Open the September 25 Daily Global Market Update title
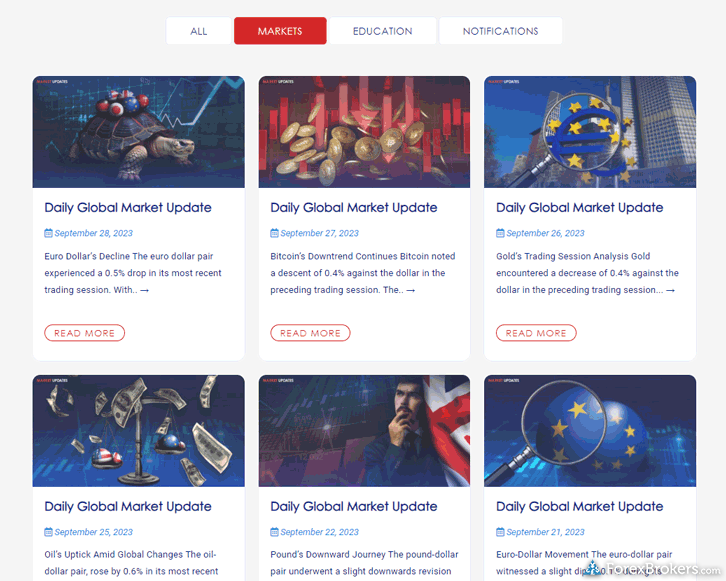Image resolution: width=726 pixels, height=581 pixels. tap(128, 506)
